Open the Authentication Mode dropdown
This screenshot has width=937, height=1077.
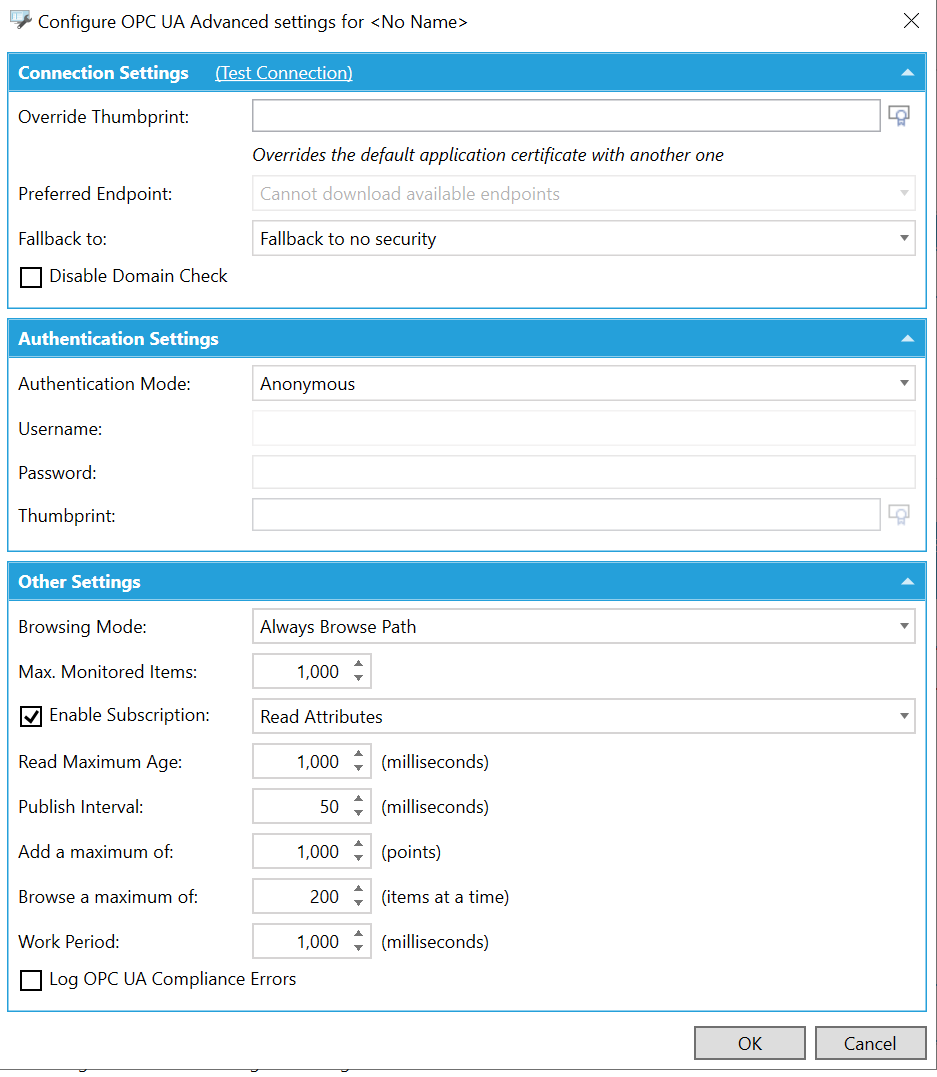click(x=583, y=383)
